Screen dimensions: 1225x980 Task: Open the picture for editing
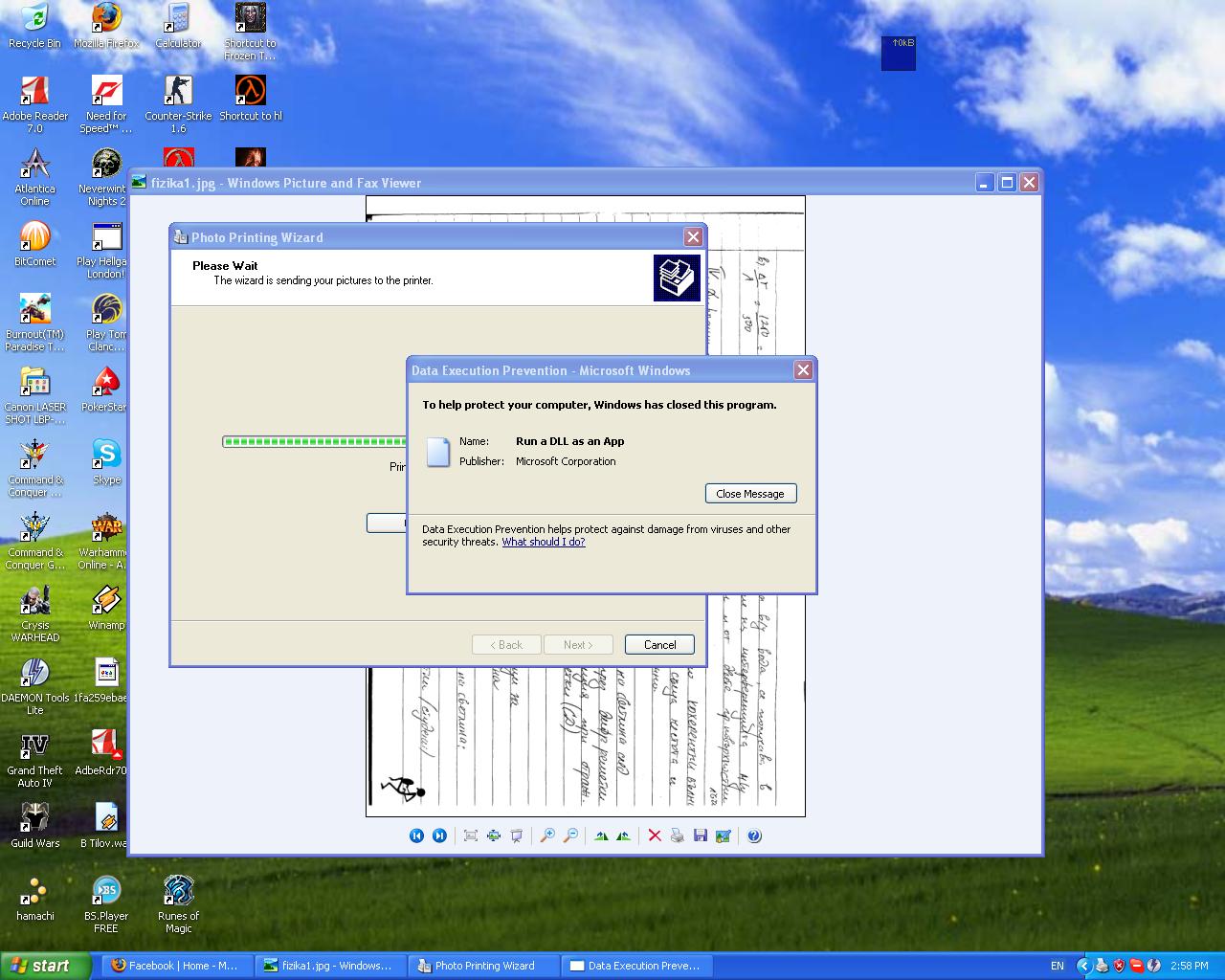coord(724,835)
